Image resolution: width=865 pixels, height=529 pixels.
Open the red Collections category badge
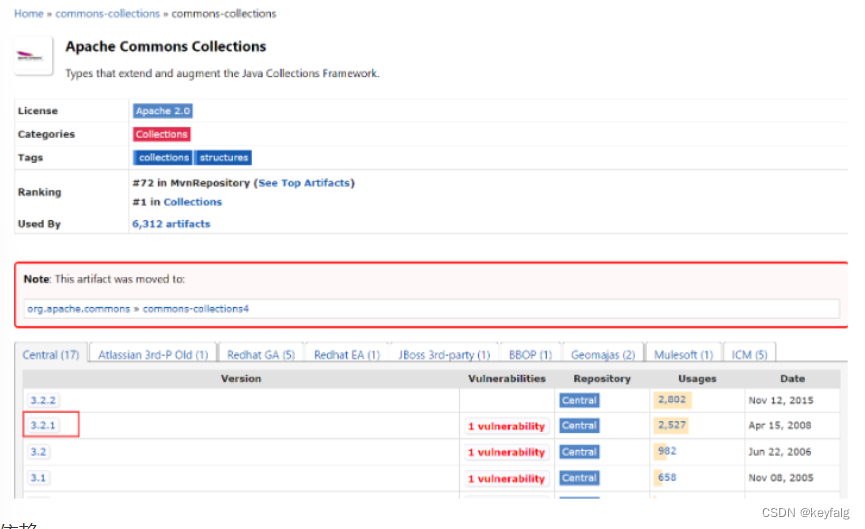click(x=162, y=134)
